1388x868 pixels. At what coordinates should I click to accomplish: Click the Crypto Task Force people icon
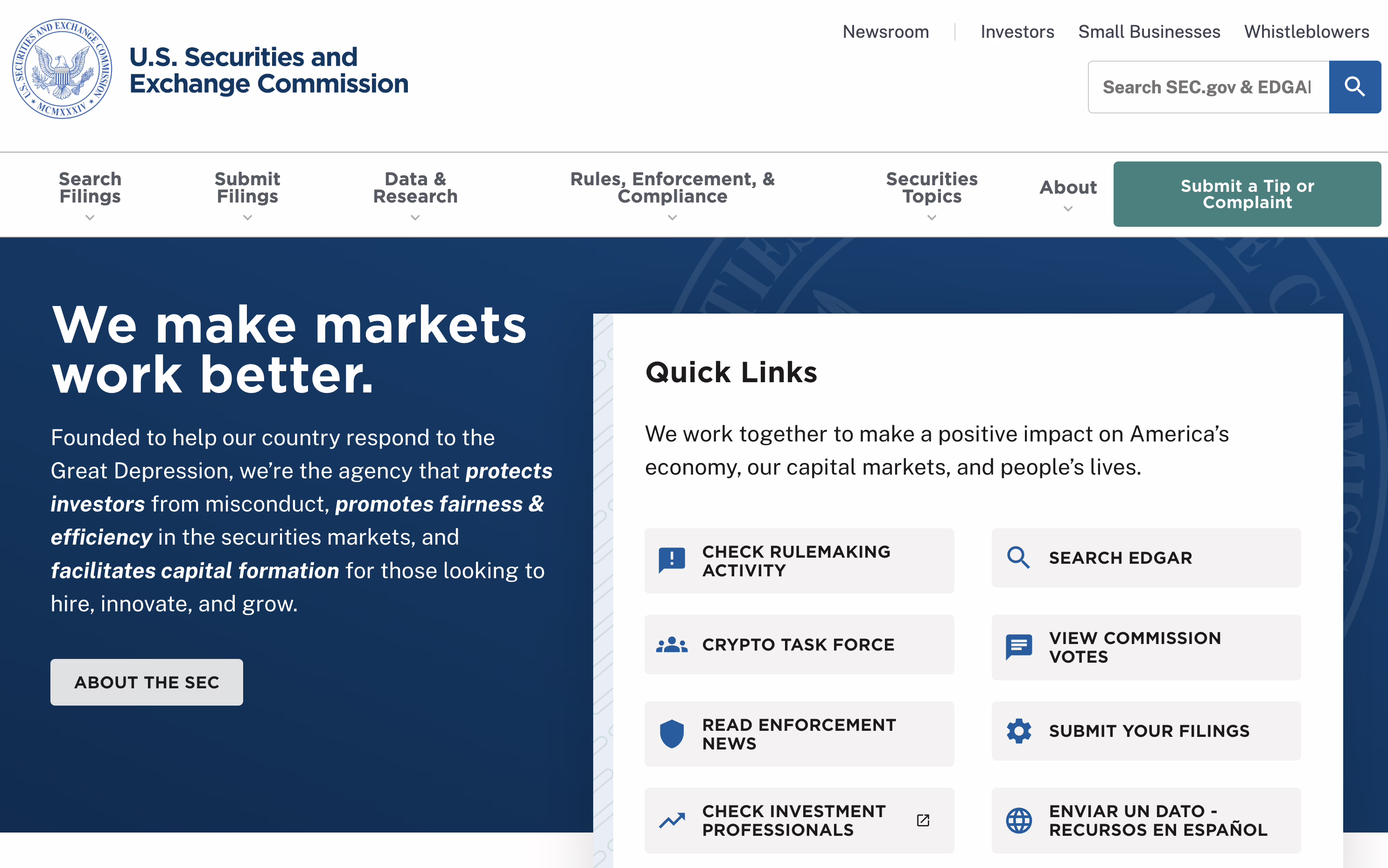click(672, 644)
